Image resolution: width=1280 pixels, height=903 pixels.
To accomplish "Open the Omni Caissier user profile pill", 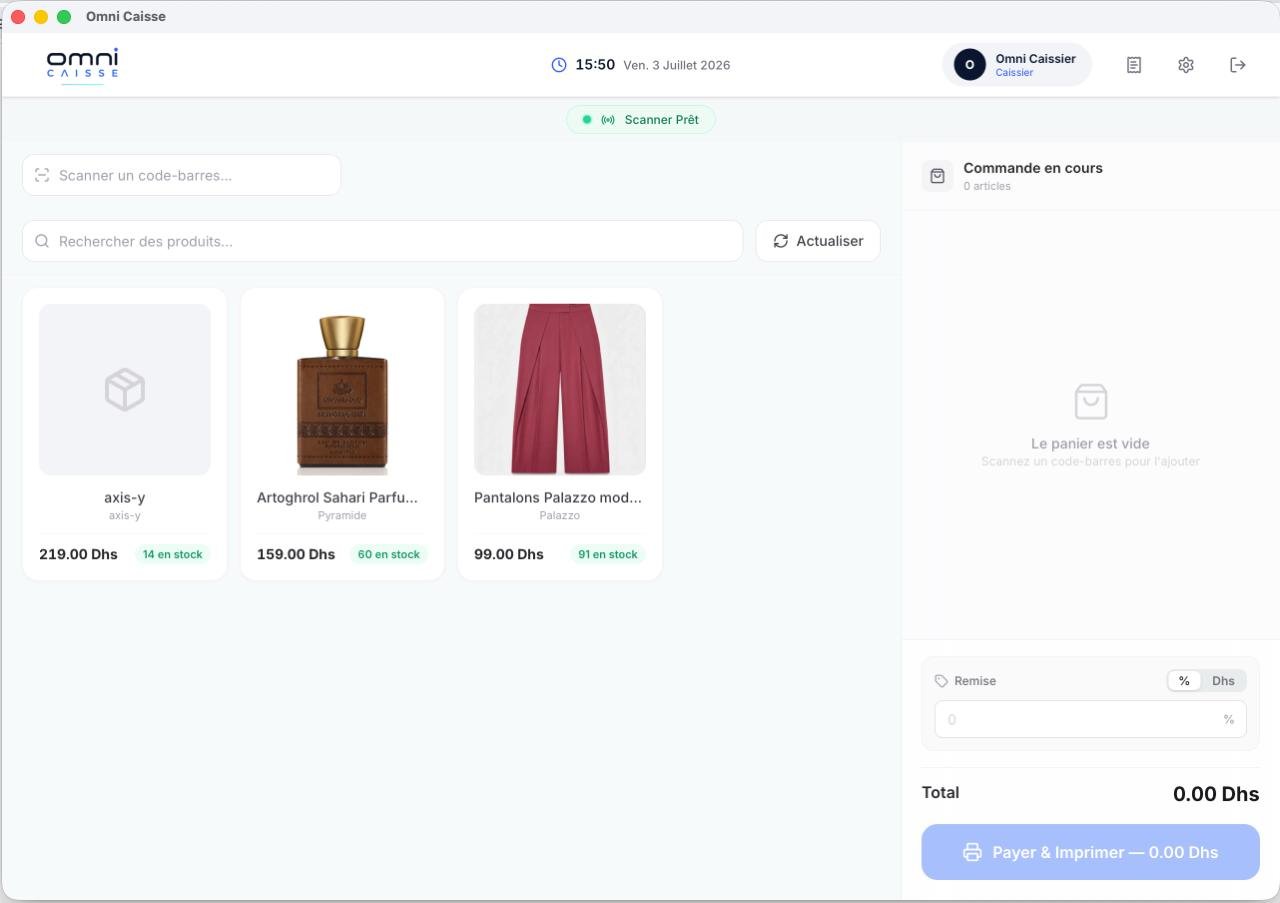I will [x=1017, y=65].
